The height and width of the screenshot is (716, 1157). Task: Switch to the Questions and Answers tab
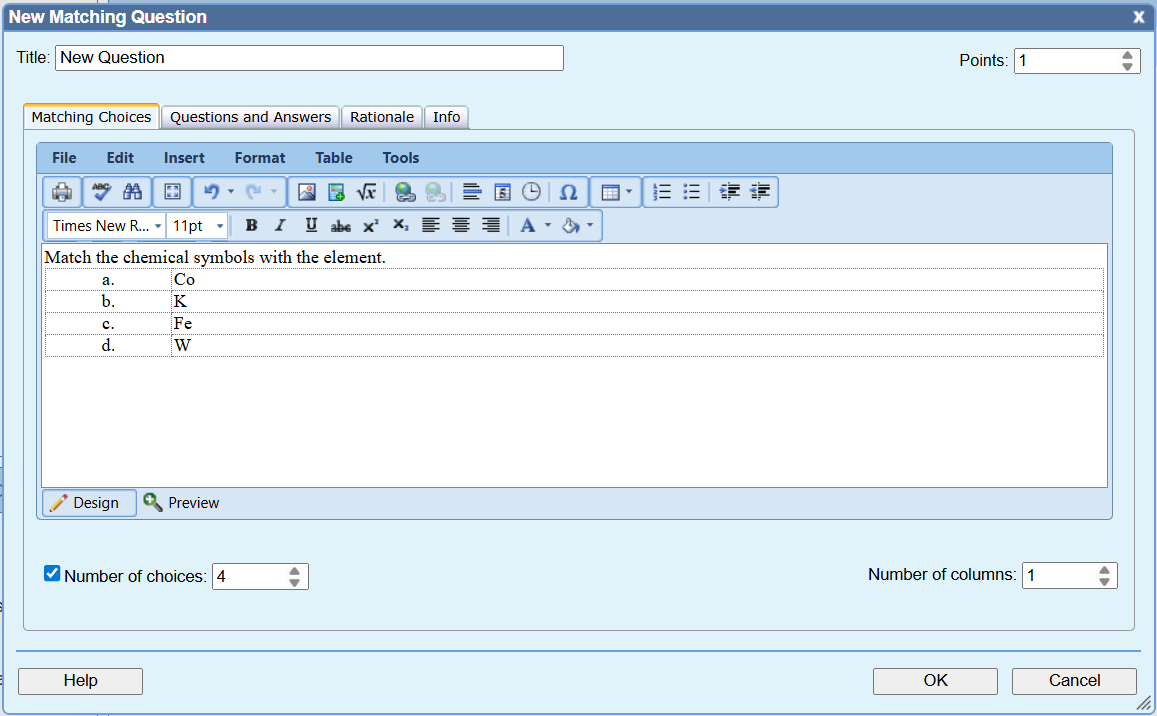(249, 117)
